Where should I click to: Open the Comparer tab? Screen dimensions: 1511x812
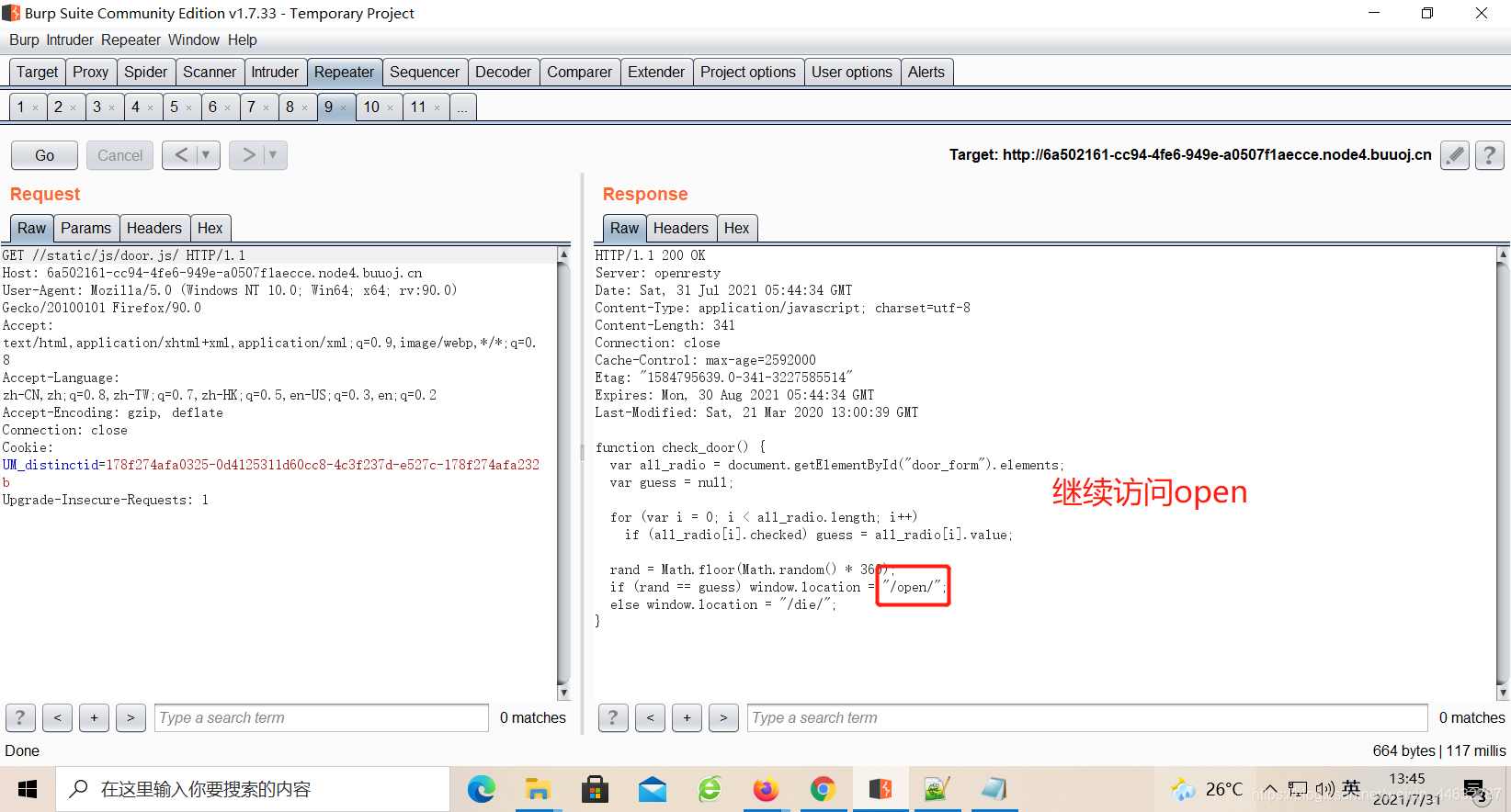579,72
